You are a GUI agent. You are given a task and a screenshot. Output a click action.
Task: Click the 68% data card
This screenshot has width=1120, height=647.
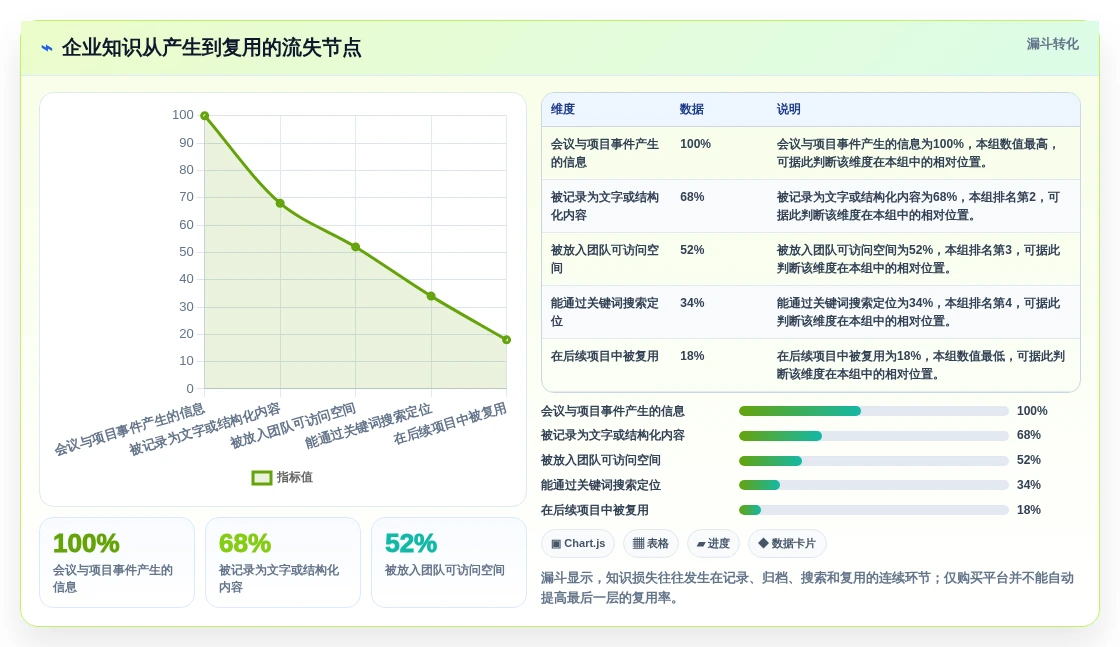[283, 563]
